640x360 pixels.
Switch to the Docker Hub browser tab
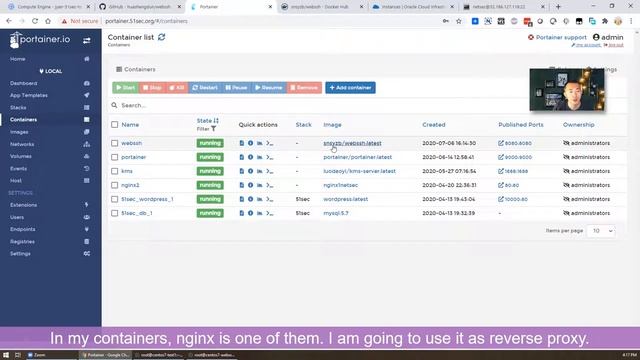[322, 7]
